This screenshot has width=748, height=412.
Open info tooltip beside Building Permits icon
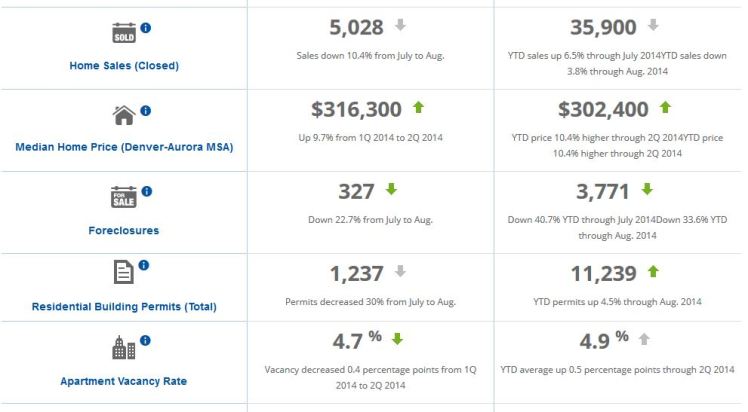point(142,265)
